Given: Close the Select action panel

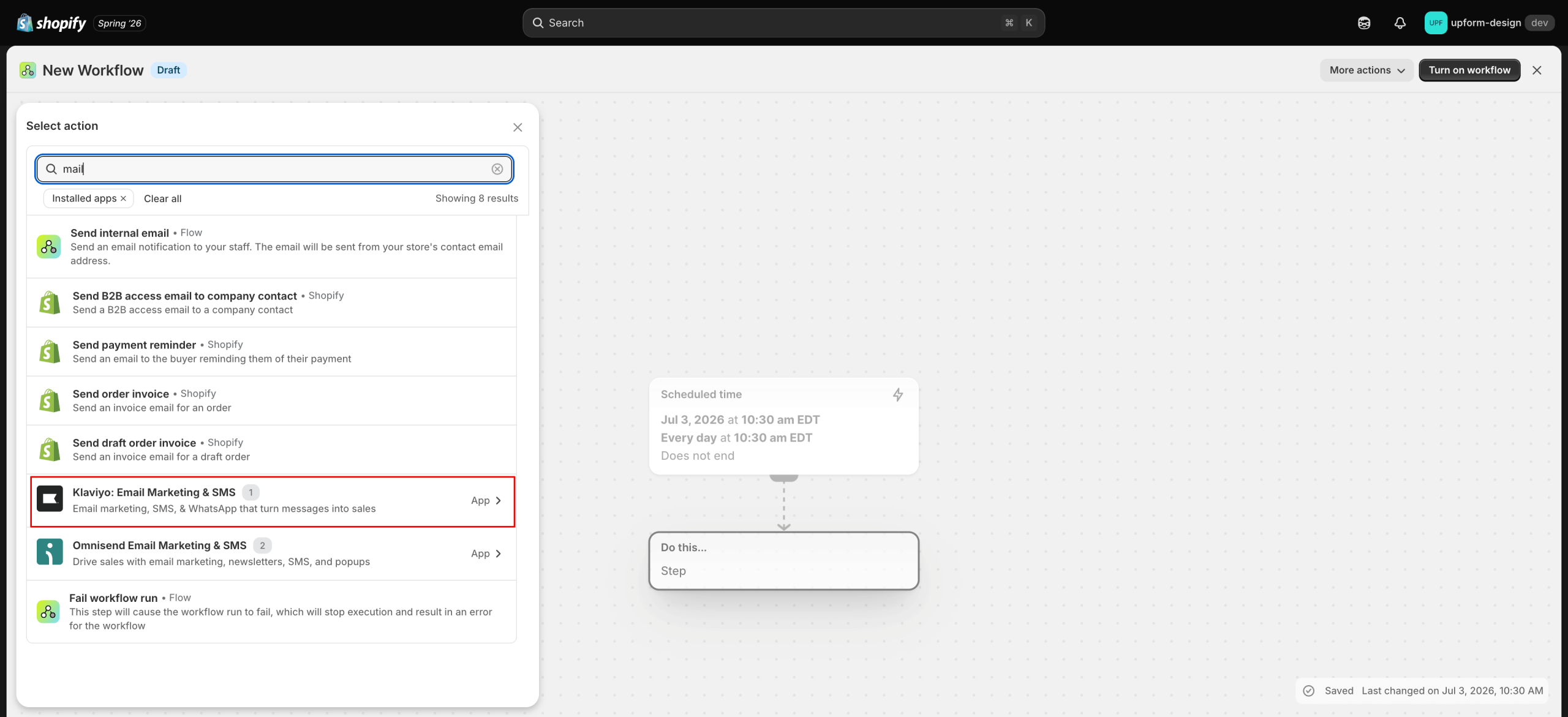Looking at the screenshot, I should coord(518,127).
